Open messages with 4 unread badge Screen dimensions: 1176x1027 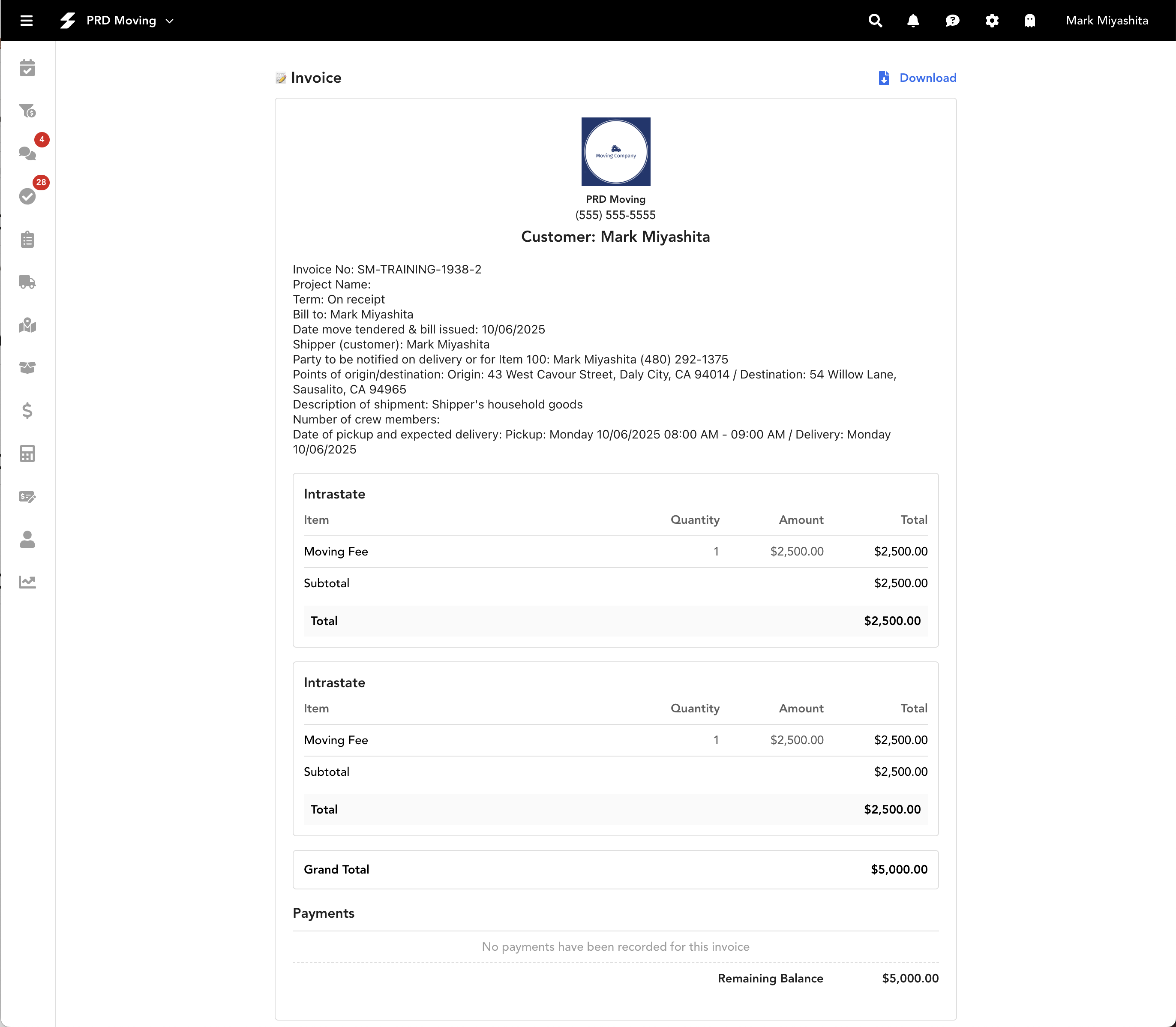(x=27, y=153)
